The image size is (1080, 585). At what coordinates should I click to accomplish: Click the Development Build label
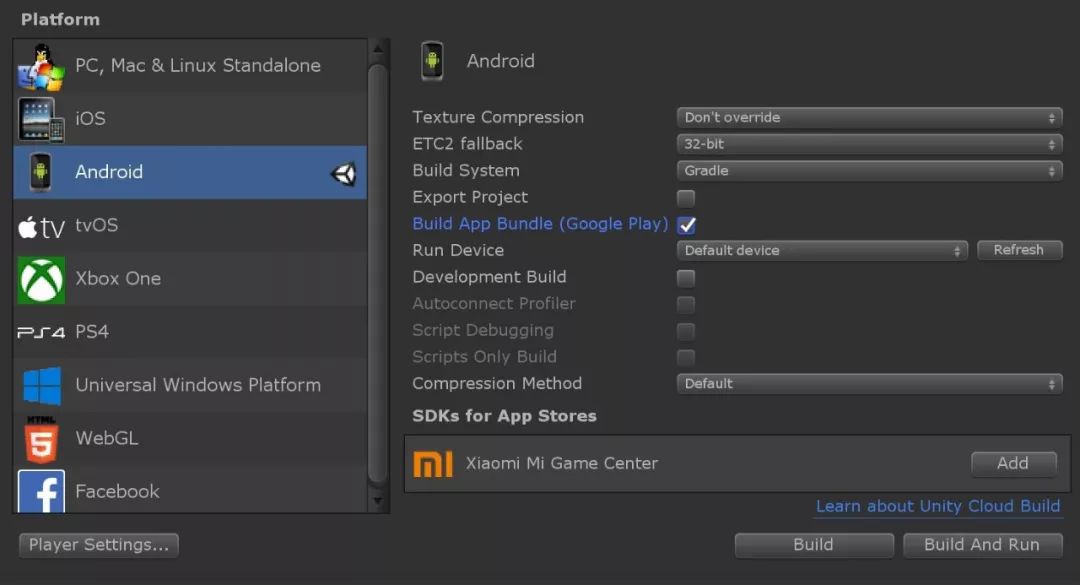coord(490,277)
